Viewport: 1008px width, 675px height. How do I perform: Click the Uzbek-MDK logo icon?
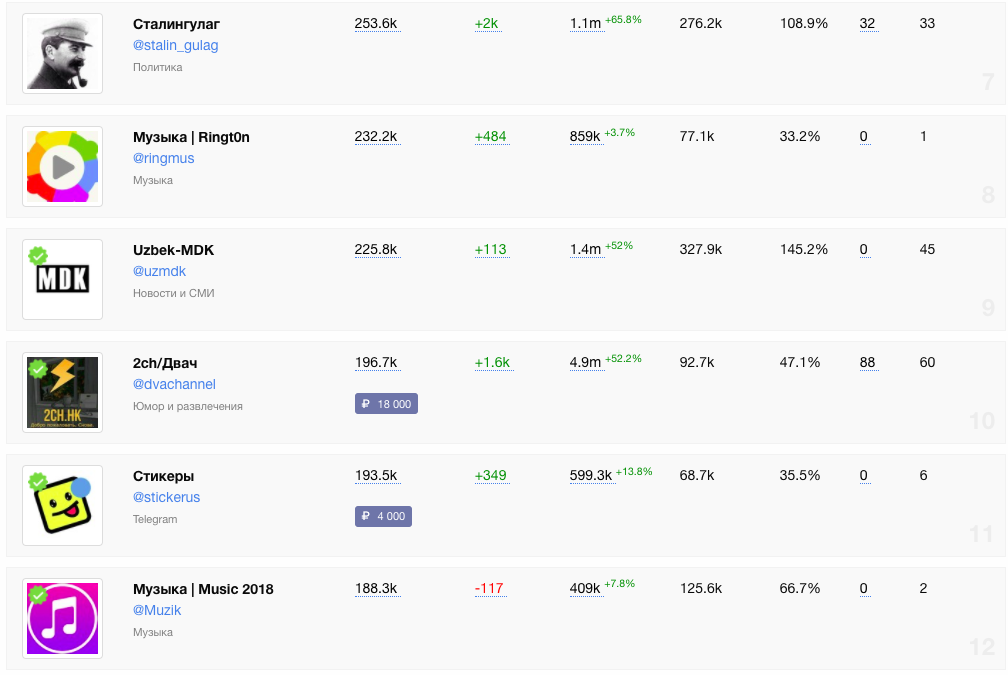click(62, 279)
